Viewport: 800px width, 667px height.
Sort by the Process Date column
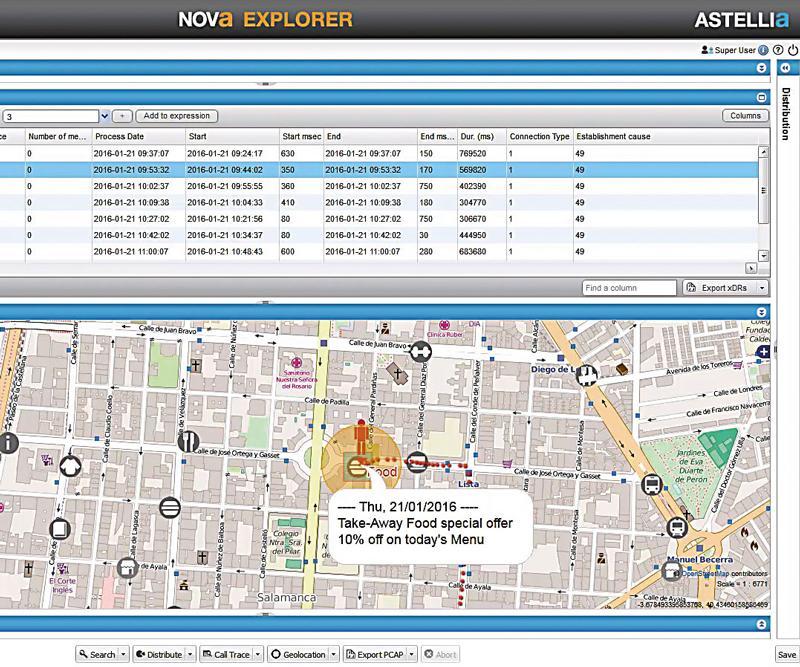(x=138, y=136)
